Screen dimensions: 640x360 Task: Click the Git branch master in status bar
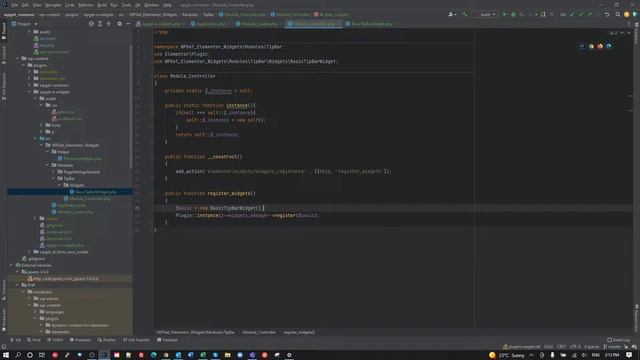click(x=612, y=347)
